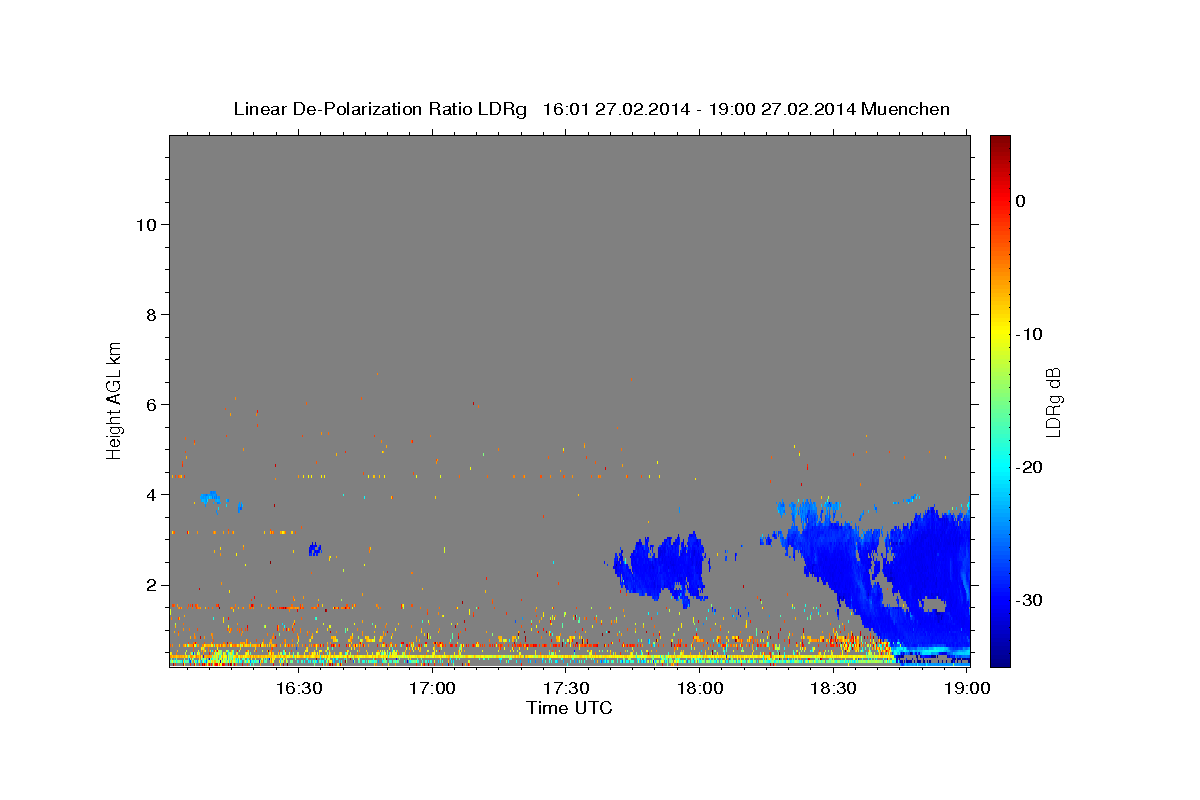Screen dimensions: 1200x800
Task: Click the 17:00 time tick label
Action: (x=432, y=688)
